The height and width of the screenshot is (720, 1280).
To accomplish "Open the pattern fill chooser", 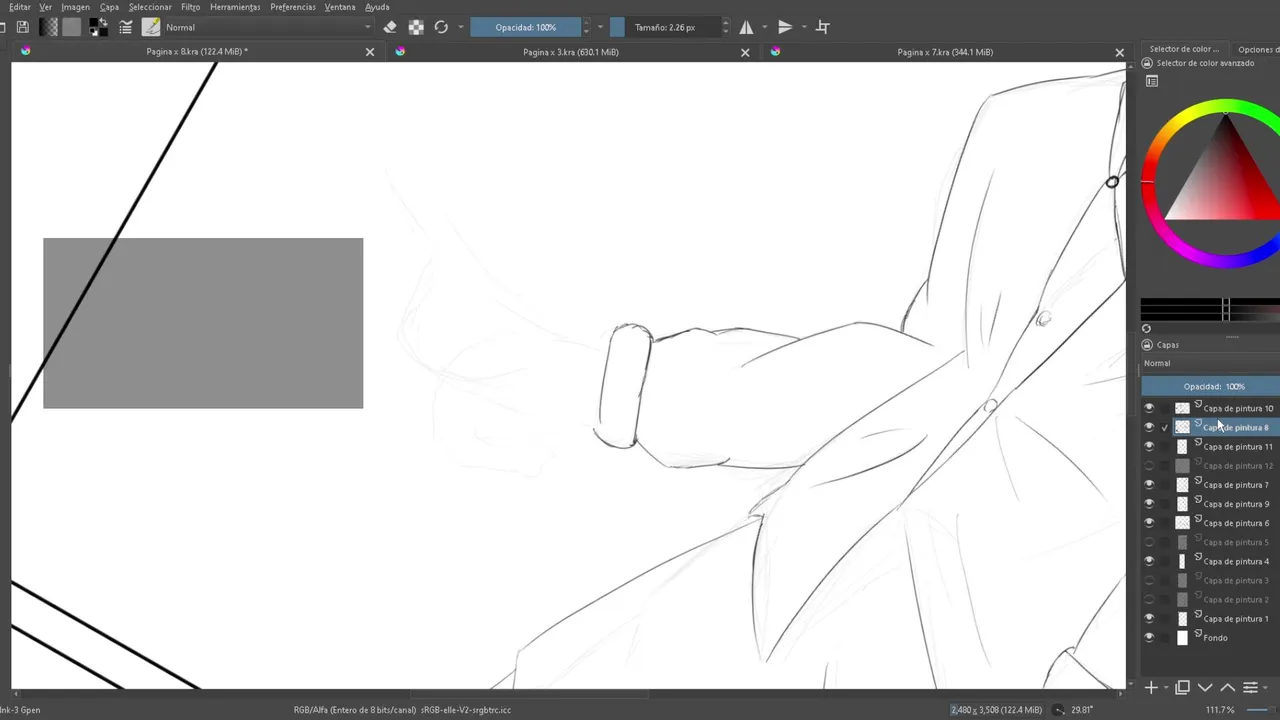I will [71, 27].
